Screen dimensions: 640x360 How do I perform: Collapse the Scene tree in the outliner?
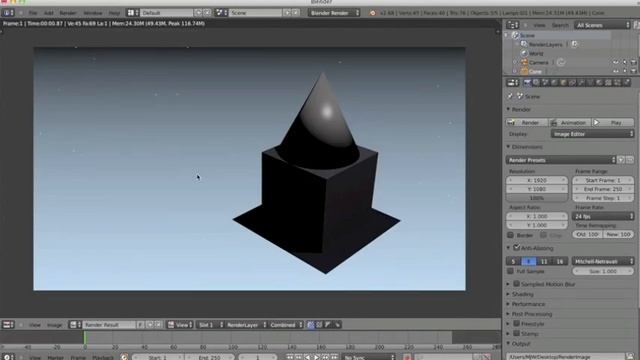pyautogui.click(x=507, y=36)
